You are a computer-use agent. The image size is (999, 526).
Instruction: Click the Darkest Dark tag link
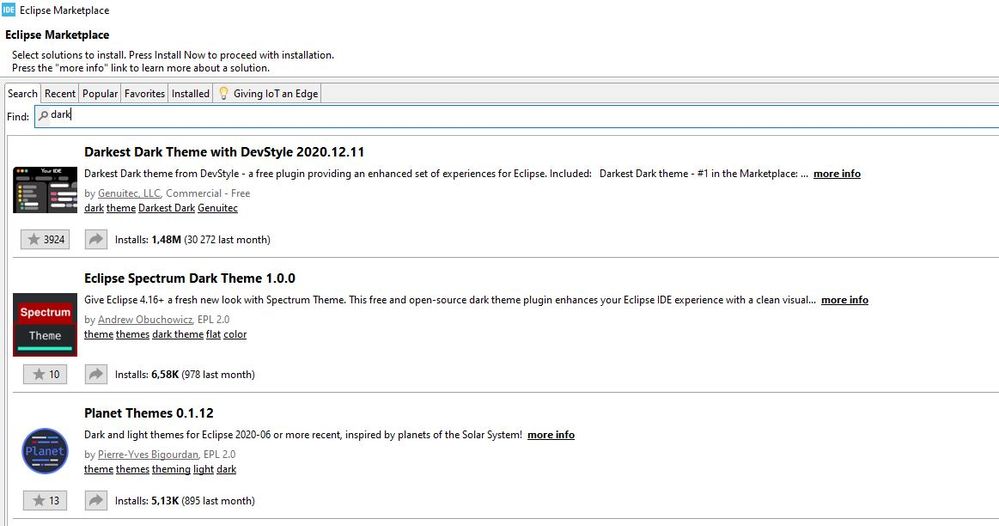point(166,208)
